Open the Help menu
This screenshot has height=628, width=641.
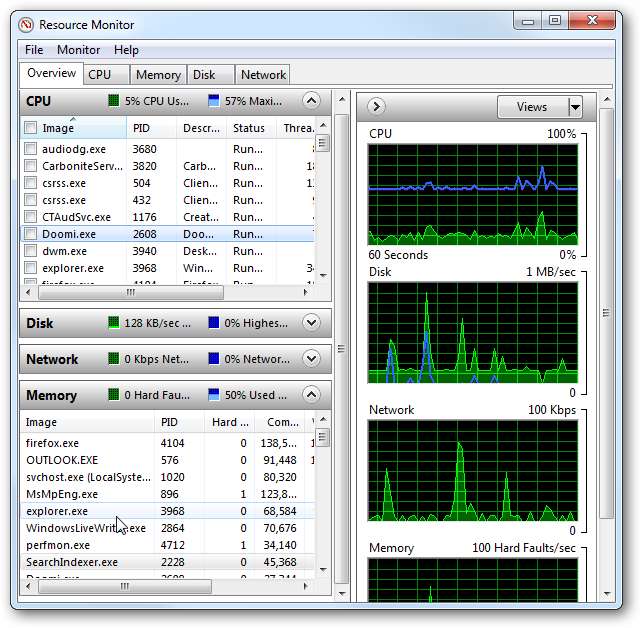click(x=126, y=50)
